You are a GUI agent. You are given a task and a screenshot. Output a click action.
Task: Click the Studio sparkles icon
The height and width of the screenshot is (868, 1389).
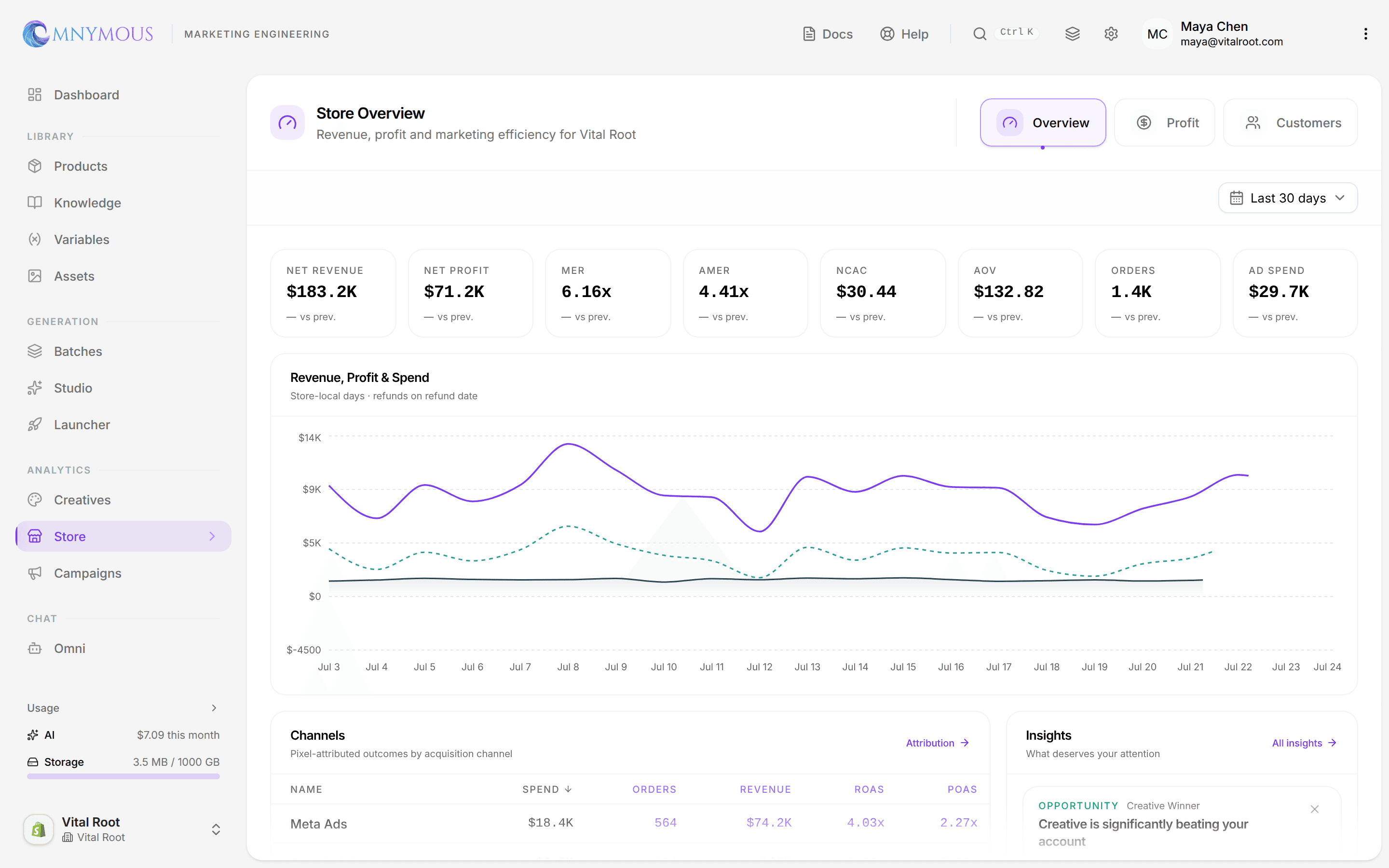click(35, 388)
